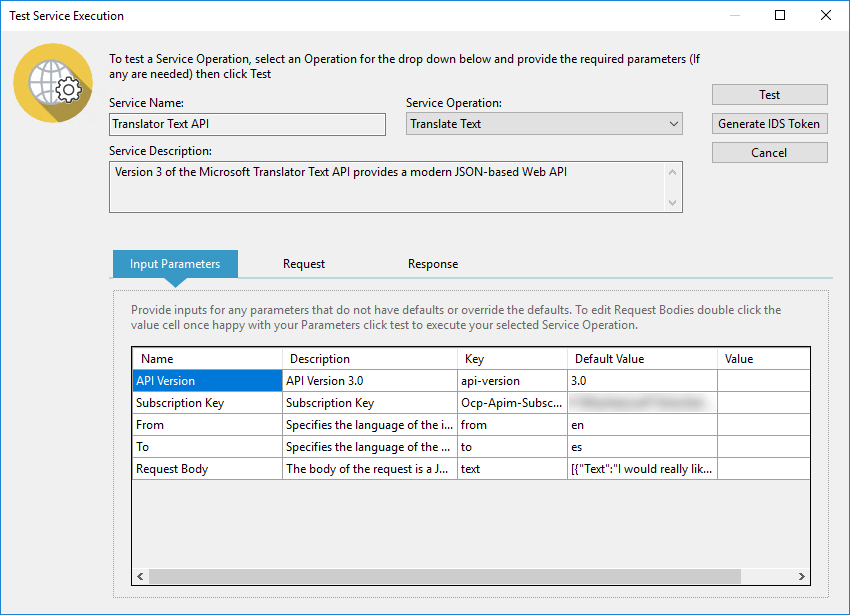Click the Name column header
Screen dimensions: 850x615
coord(207,358)
